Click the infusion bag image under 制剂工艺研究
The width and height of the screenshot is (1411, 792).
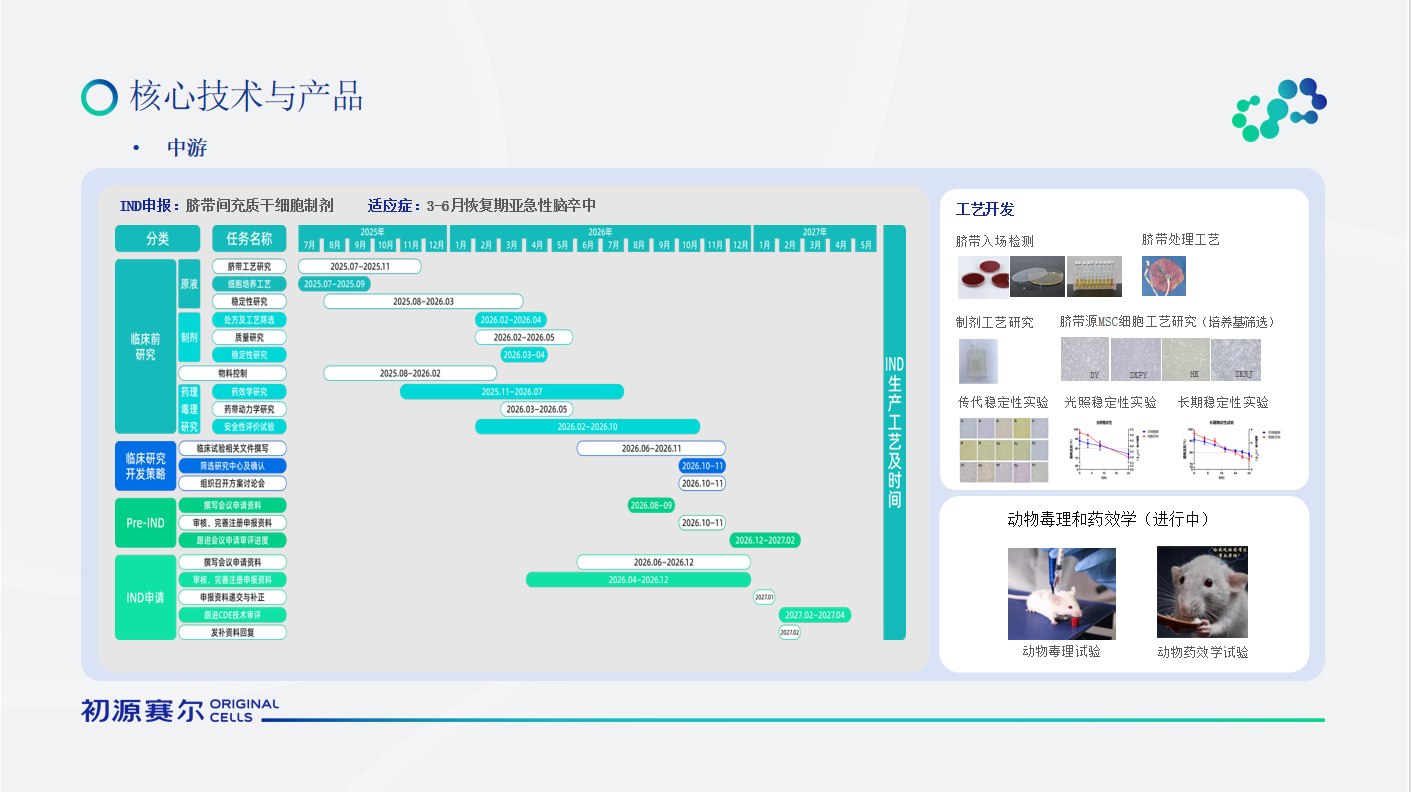[x=978, y=361]
